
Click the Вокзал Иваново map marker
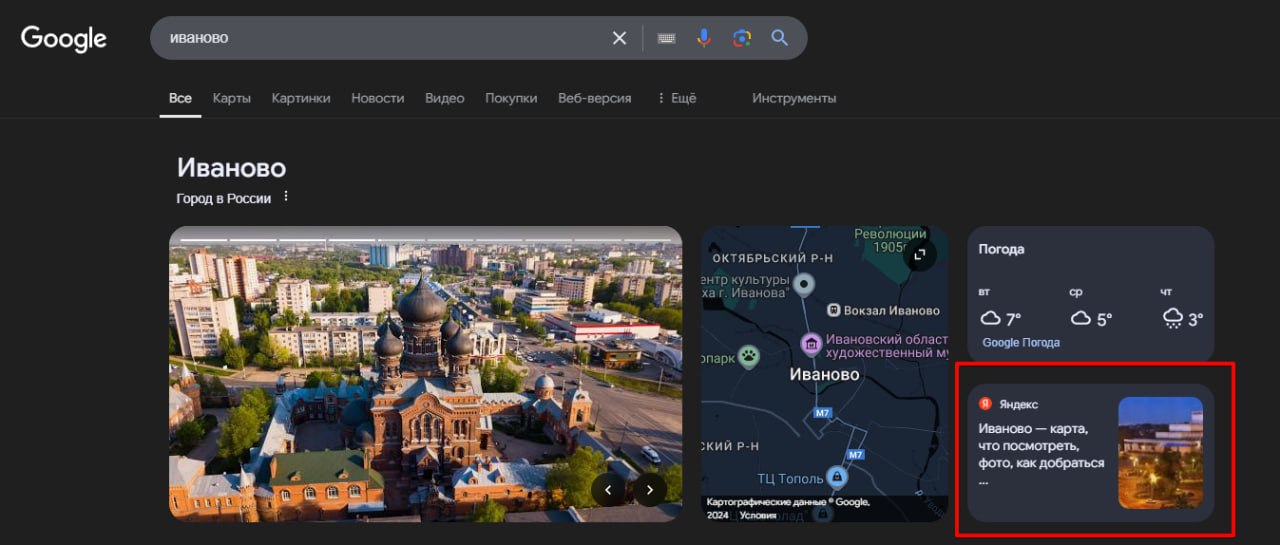coord(832,310)
